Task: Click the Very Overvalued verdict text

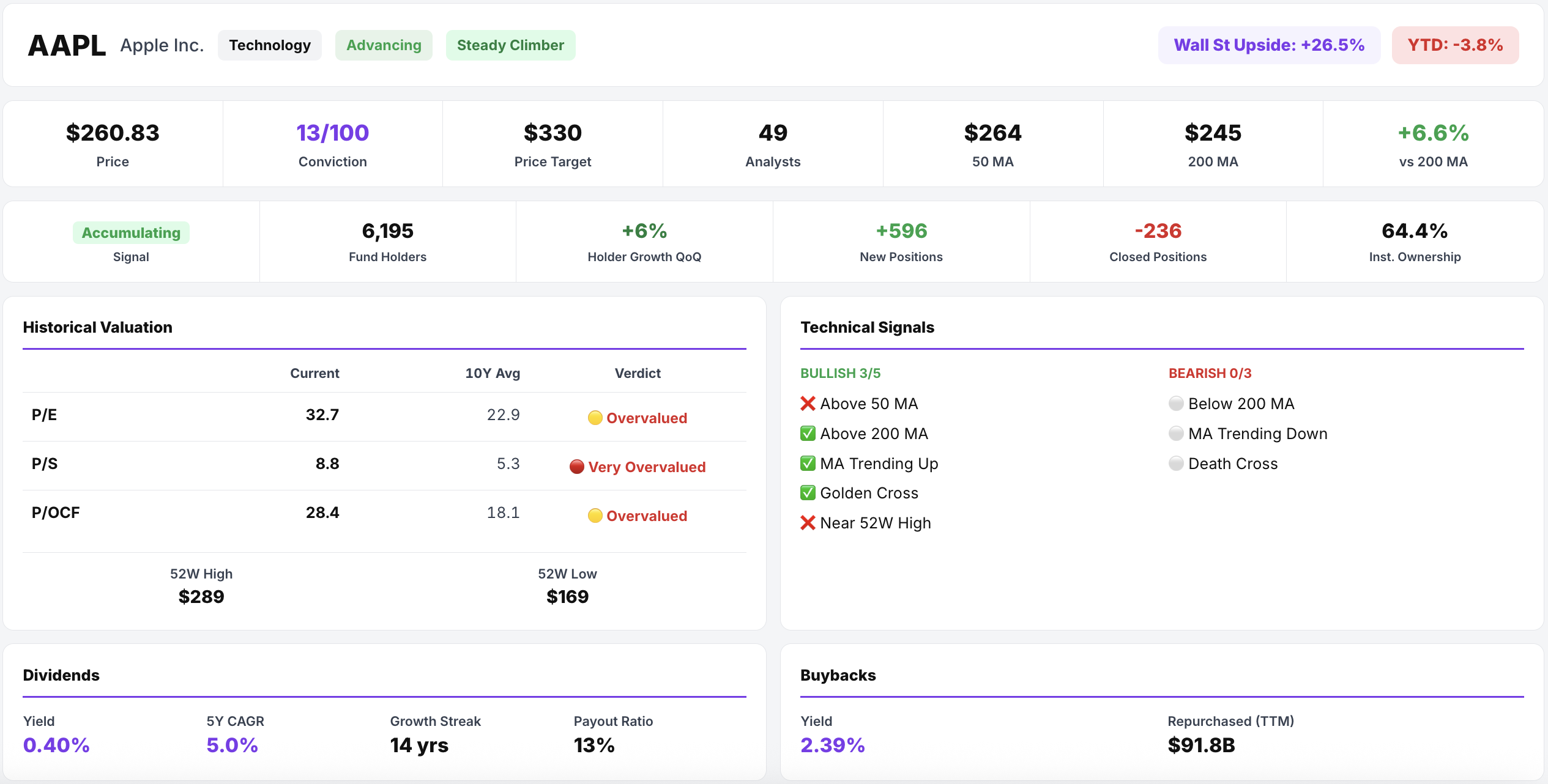Action: [x=647, y=467]
